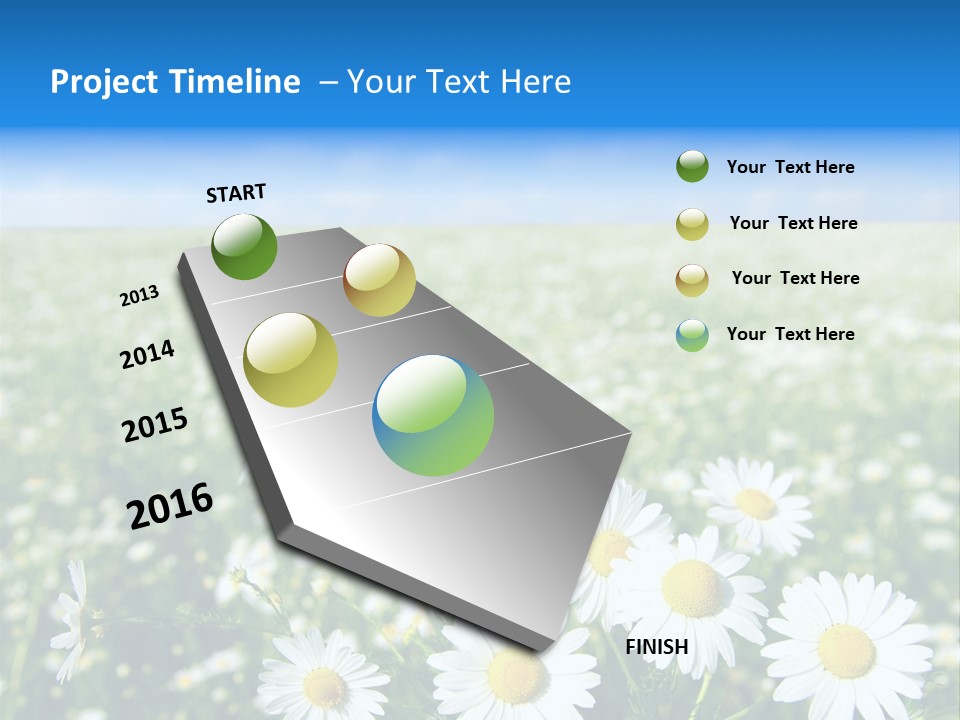Viewport: 960px width, 720px height.
Task: Select the 2014 year label
Action: (148, 353)
